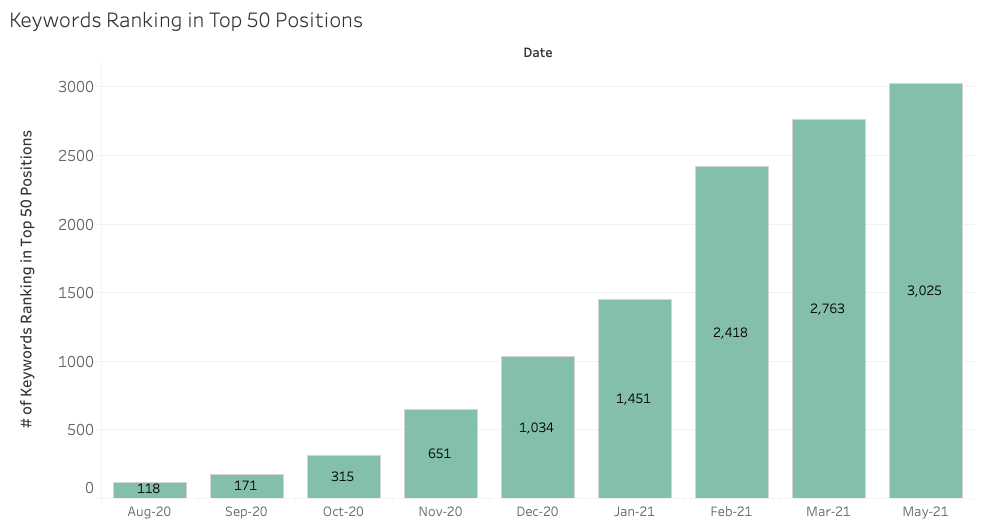
Task: Click the 'May-21' x-axis label
Action: (925, 512)
